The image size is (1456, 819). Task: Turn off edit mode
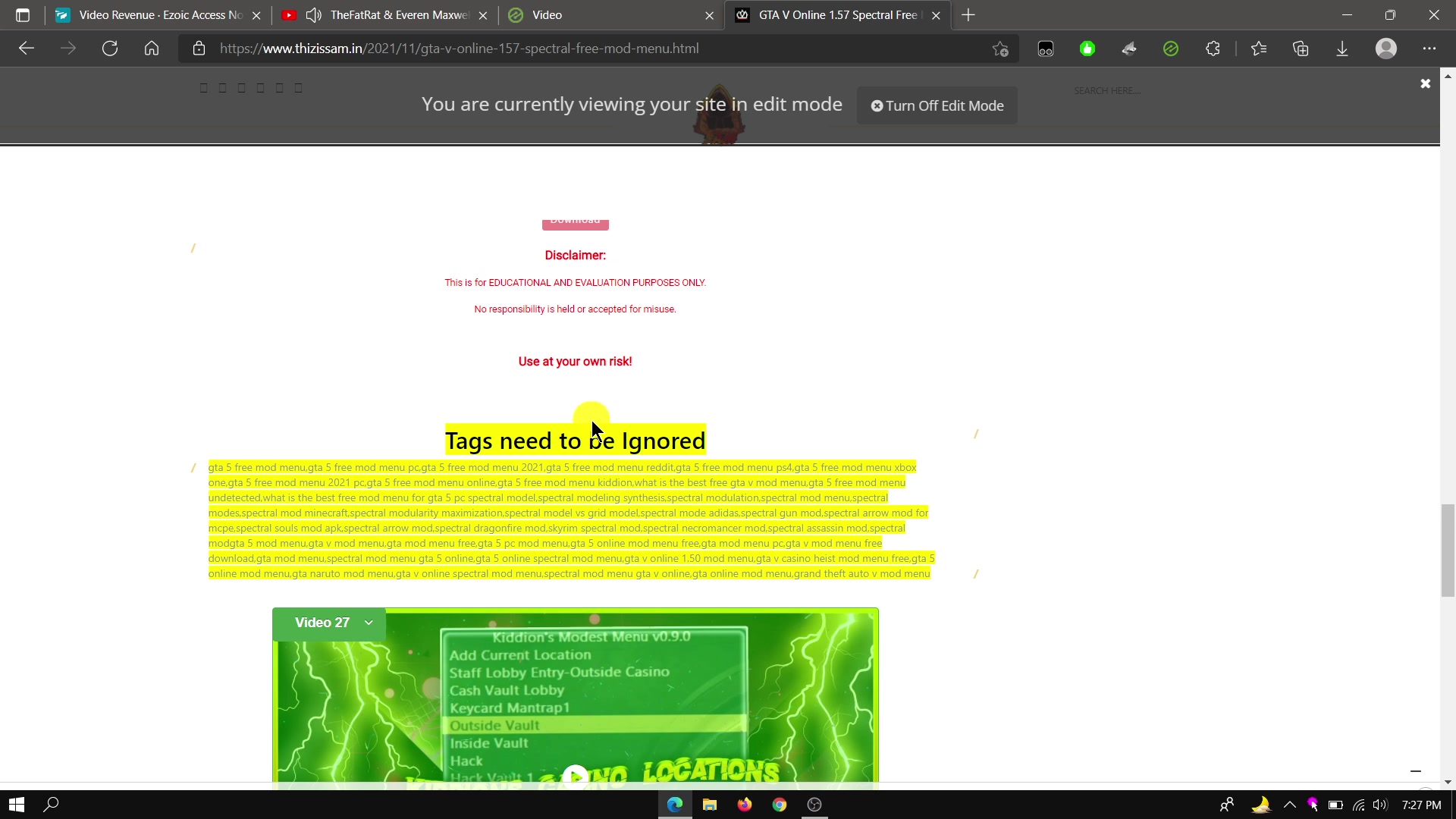click(x=937, y=106)
